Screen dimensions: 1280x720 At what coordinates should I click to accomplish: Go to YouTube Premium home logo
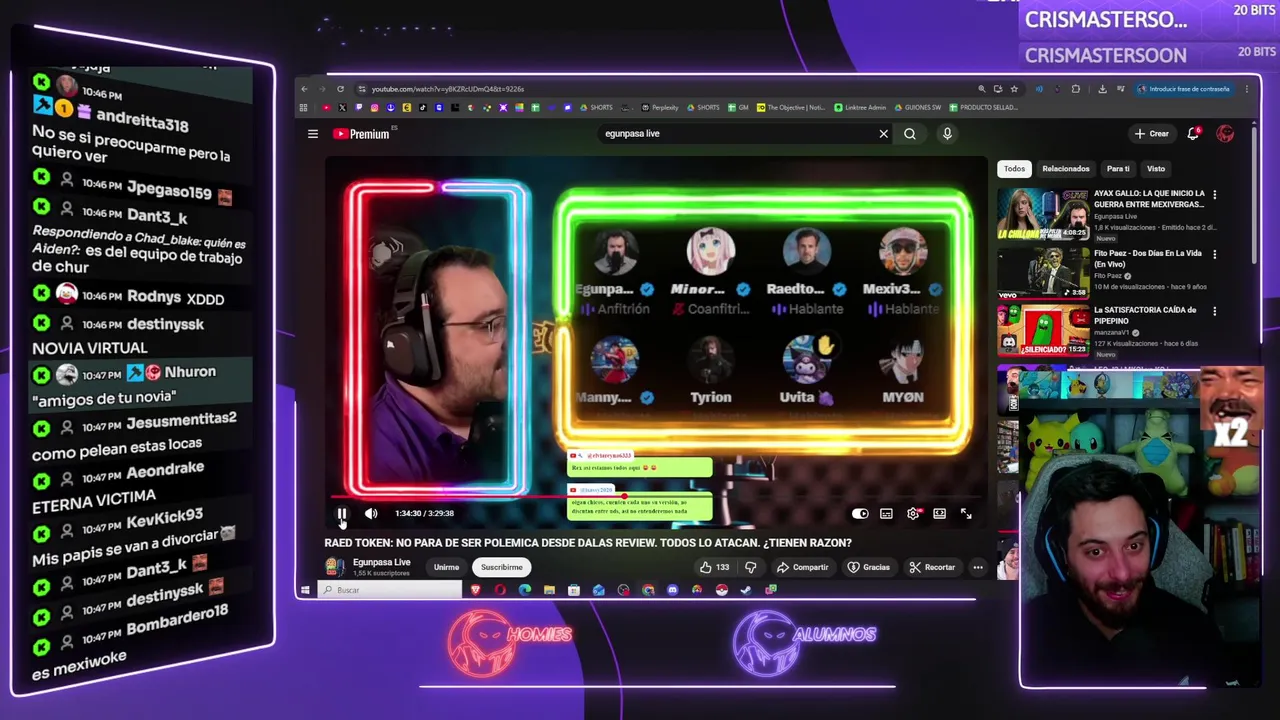[x=362, y=134]
